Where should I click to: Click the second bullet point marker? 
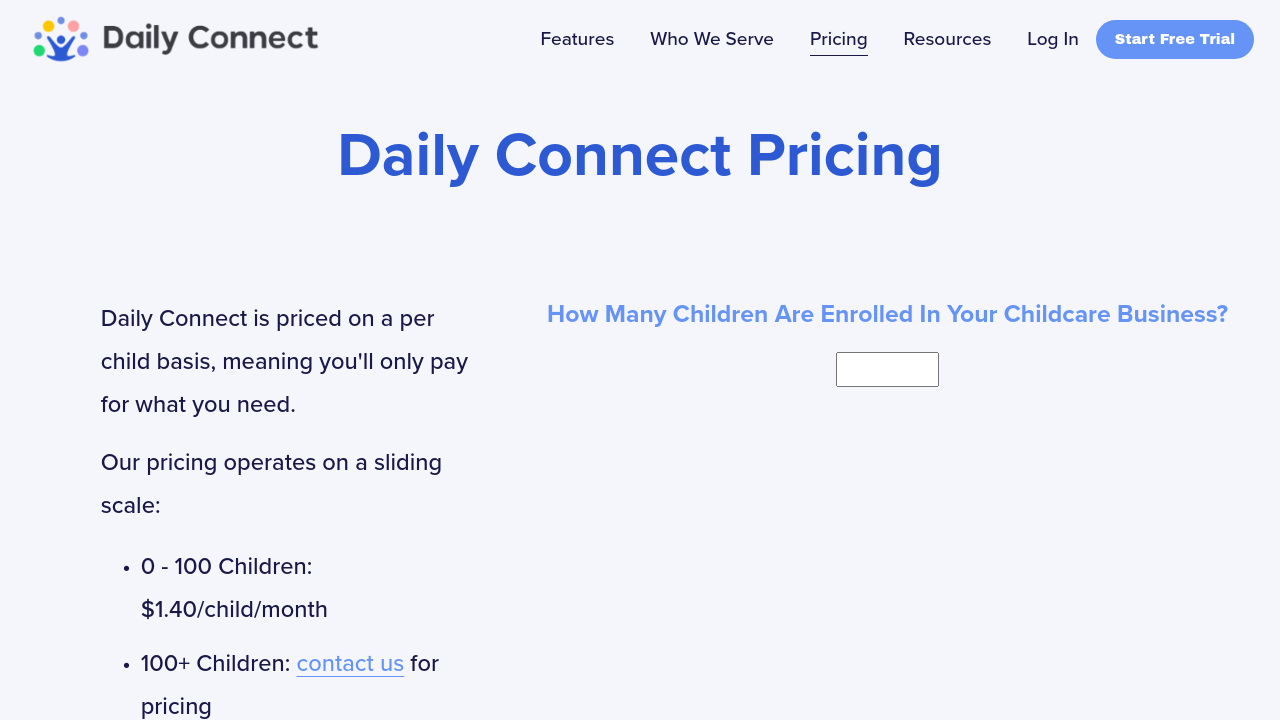click(127, 665)
